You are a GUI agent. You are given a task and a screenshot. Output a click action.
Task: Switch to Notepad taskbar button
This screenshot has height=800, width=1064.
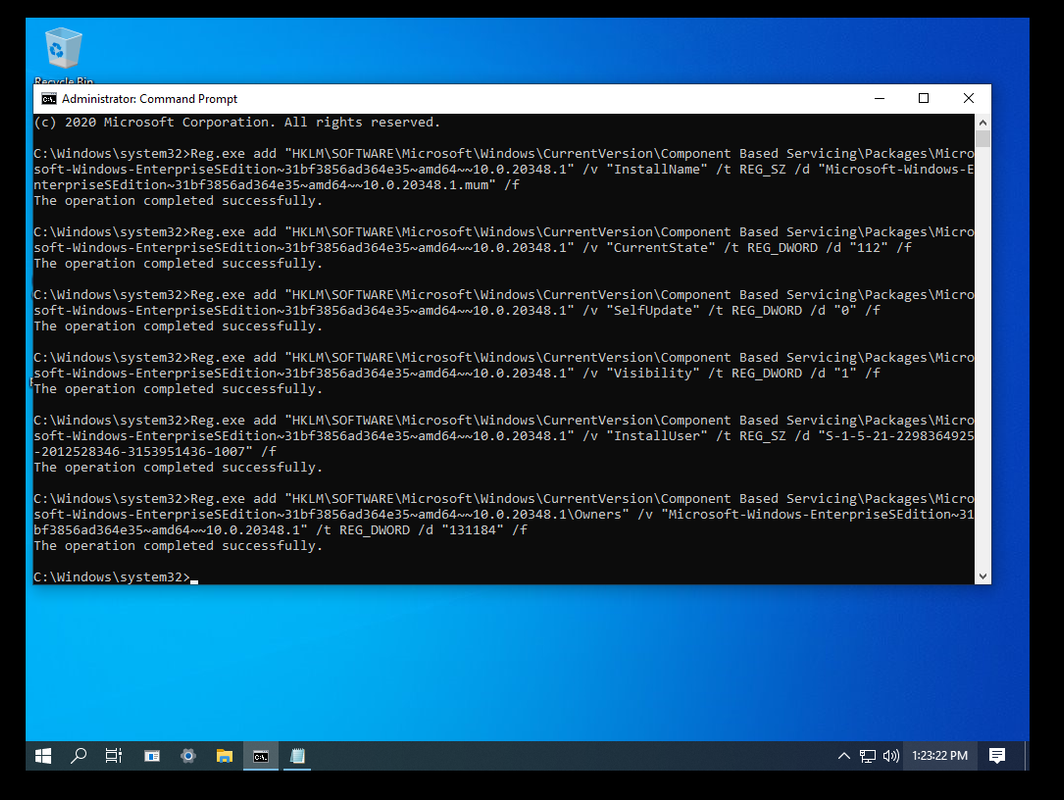pos(298,756)
